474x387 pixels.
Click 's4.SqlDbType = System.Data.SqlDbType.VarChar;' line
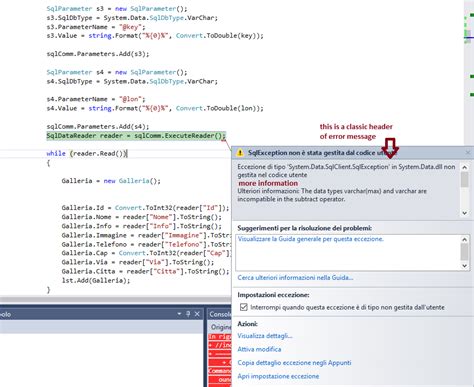point(132,81)
